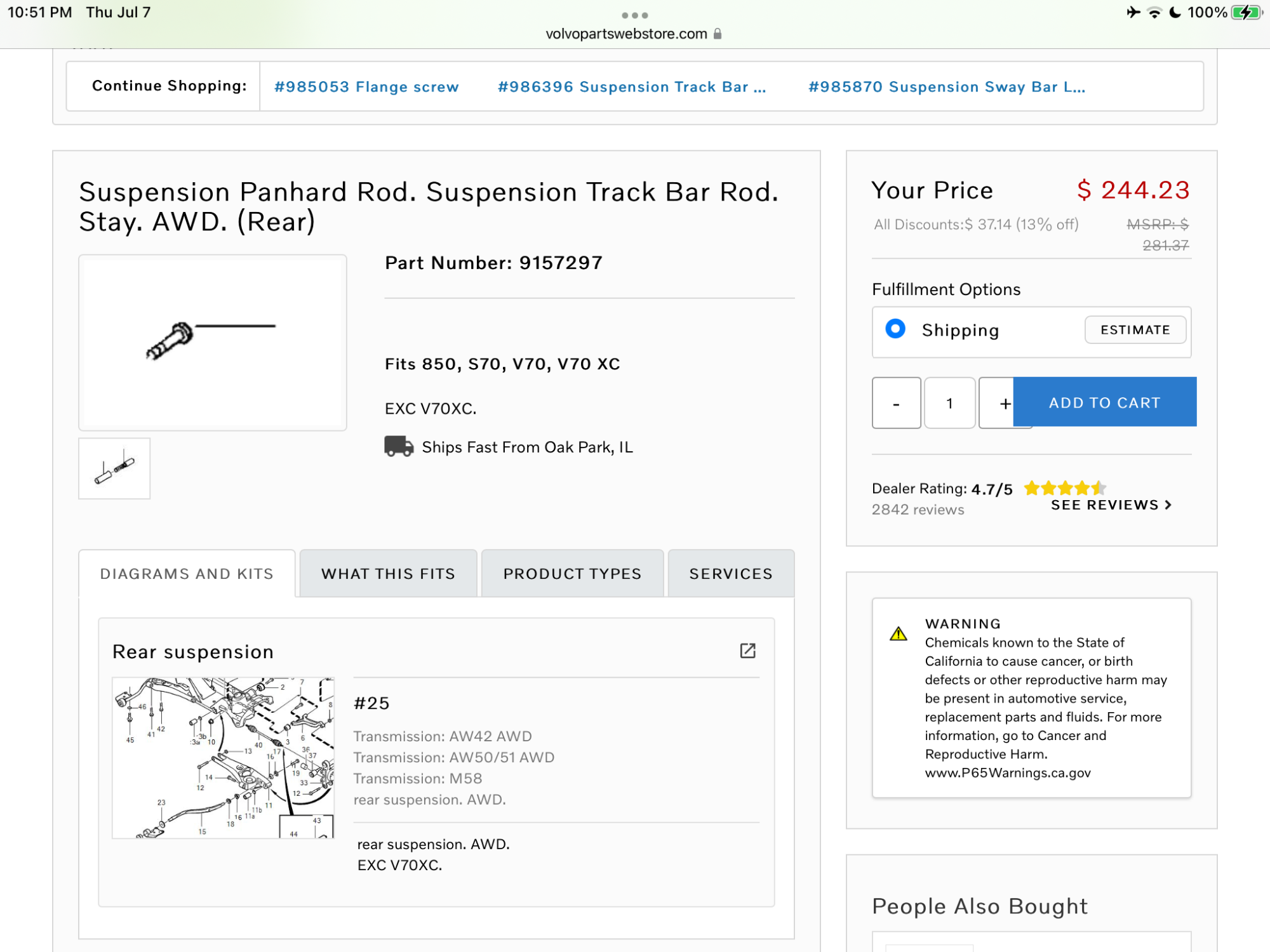Open the #985053 Flange screw link
The width and height of the screenshot is (1270, 952).
click(366, 87)
